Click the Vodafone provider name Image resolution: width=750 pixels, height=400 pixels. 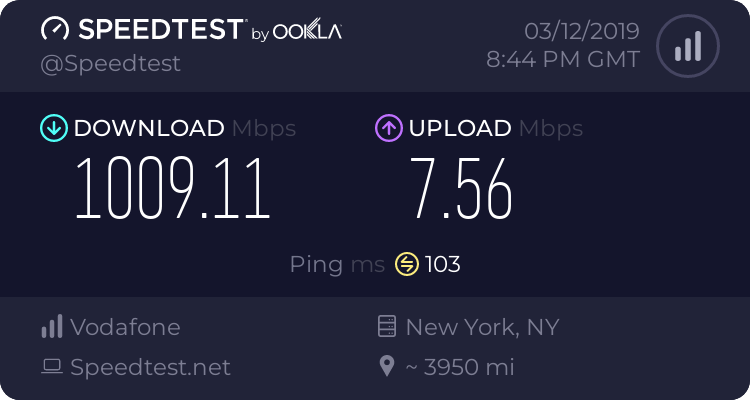pos(125,327)
